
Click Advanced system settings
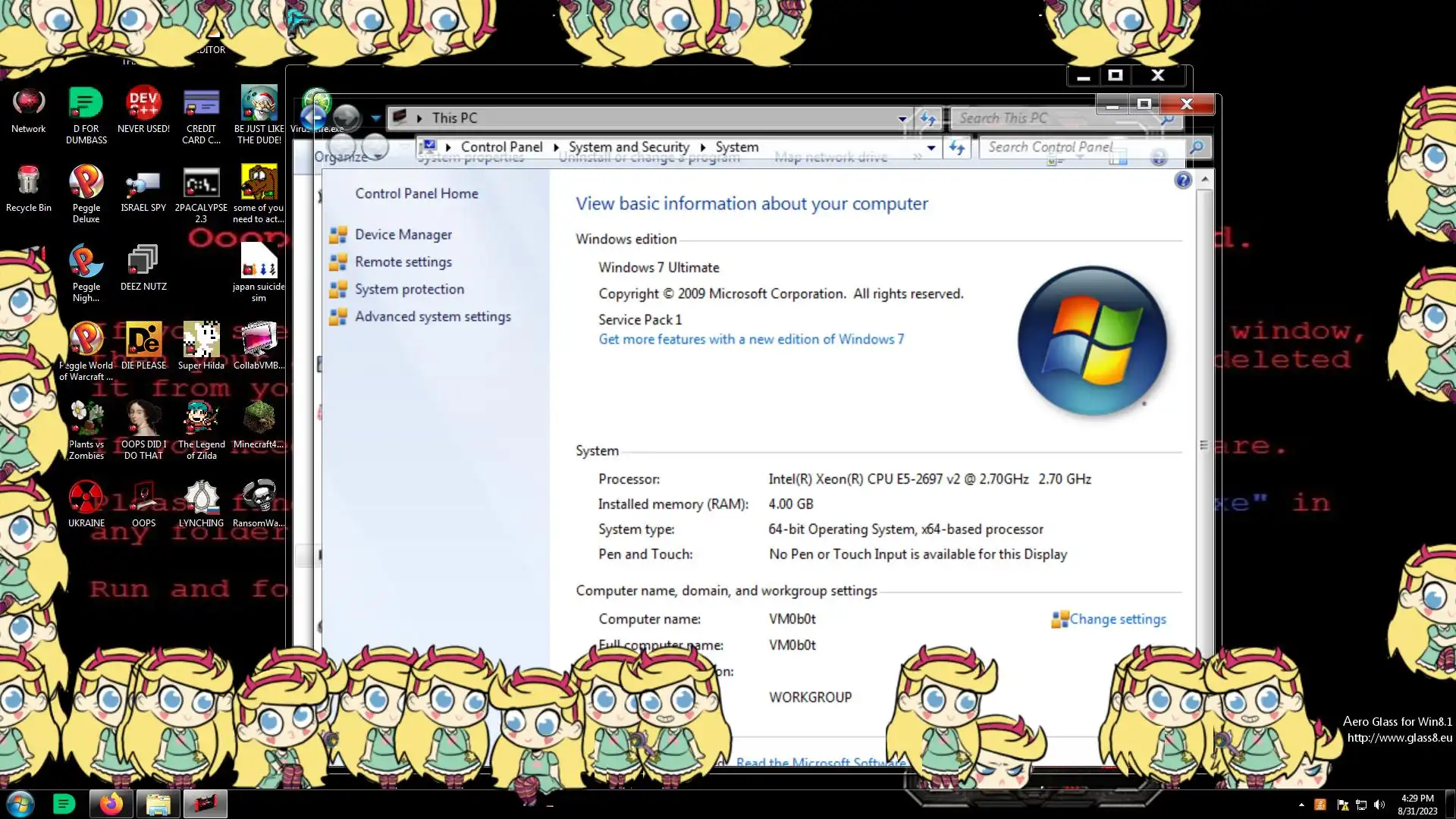[x=432, y=317]
